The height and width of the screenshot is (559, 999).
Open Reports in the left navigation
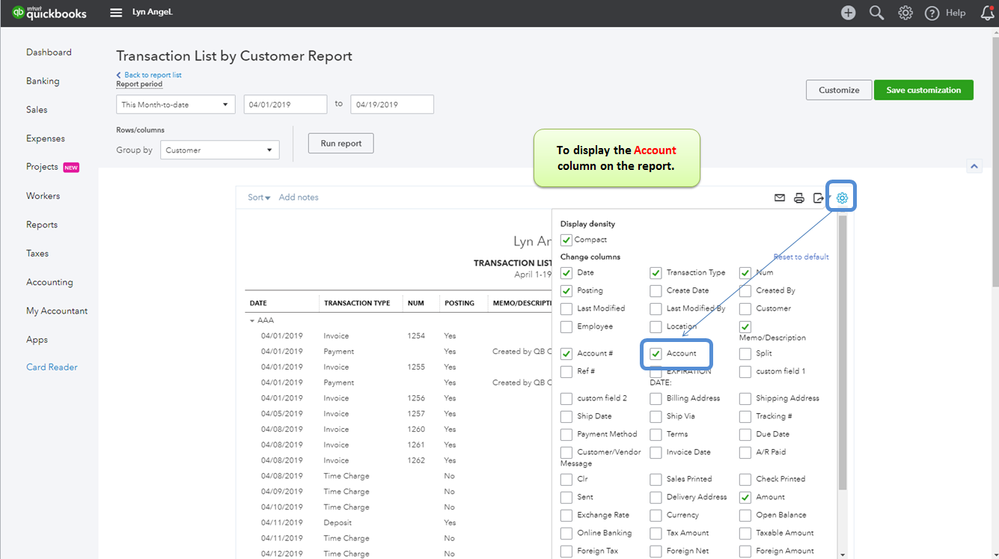pos(42,225)
